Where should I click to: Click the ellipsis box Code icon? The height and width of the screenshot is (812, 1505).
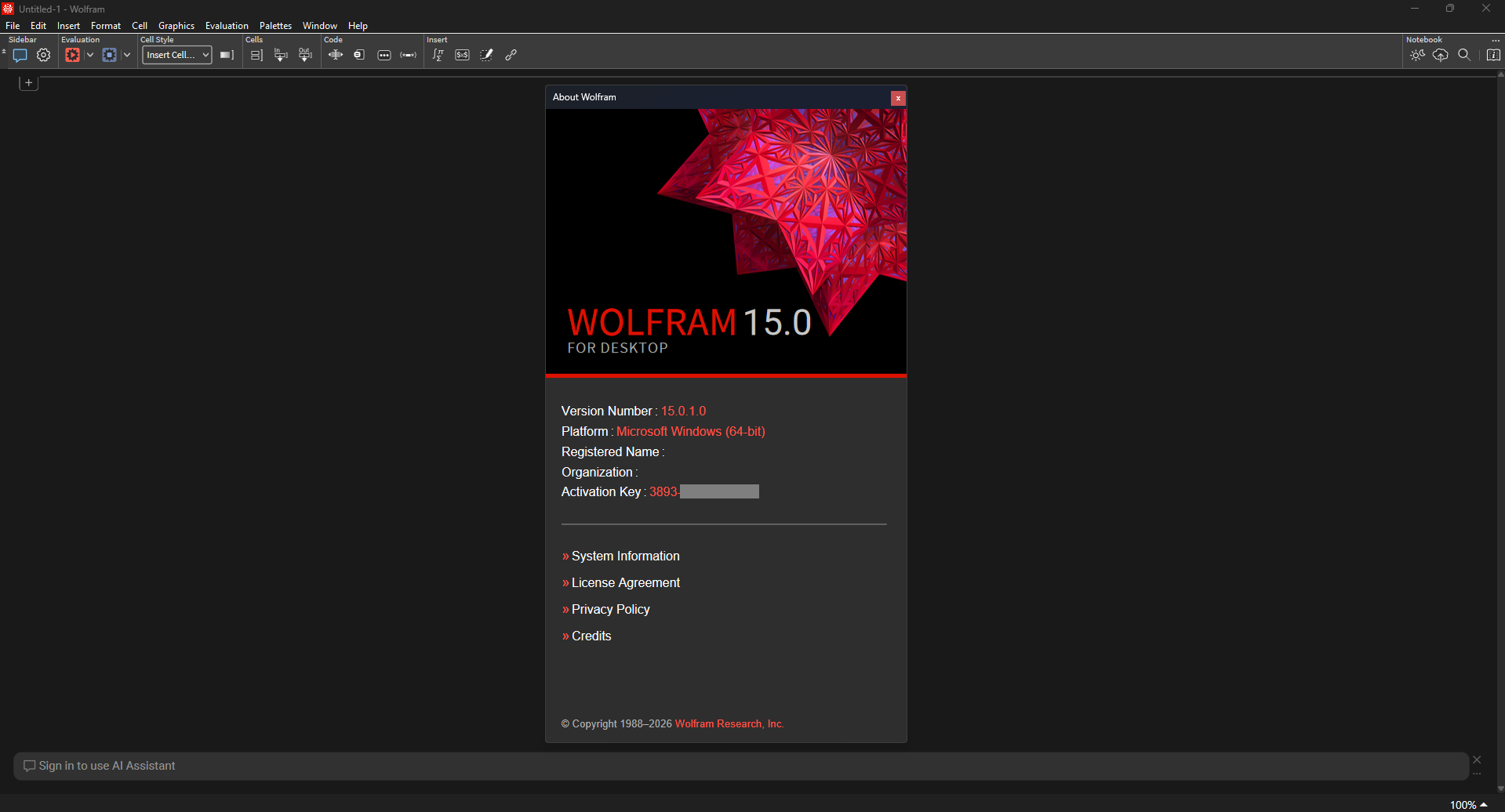[384, 55]
